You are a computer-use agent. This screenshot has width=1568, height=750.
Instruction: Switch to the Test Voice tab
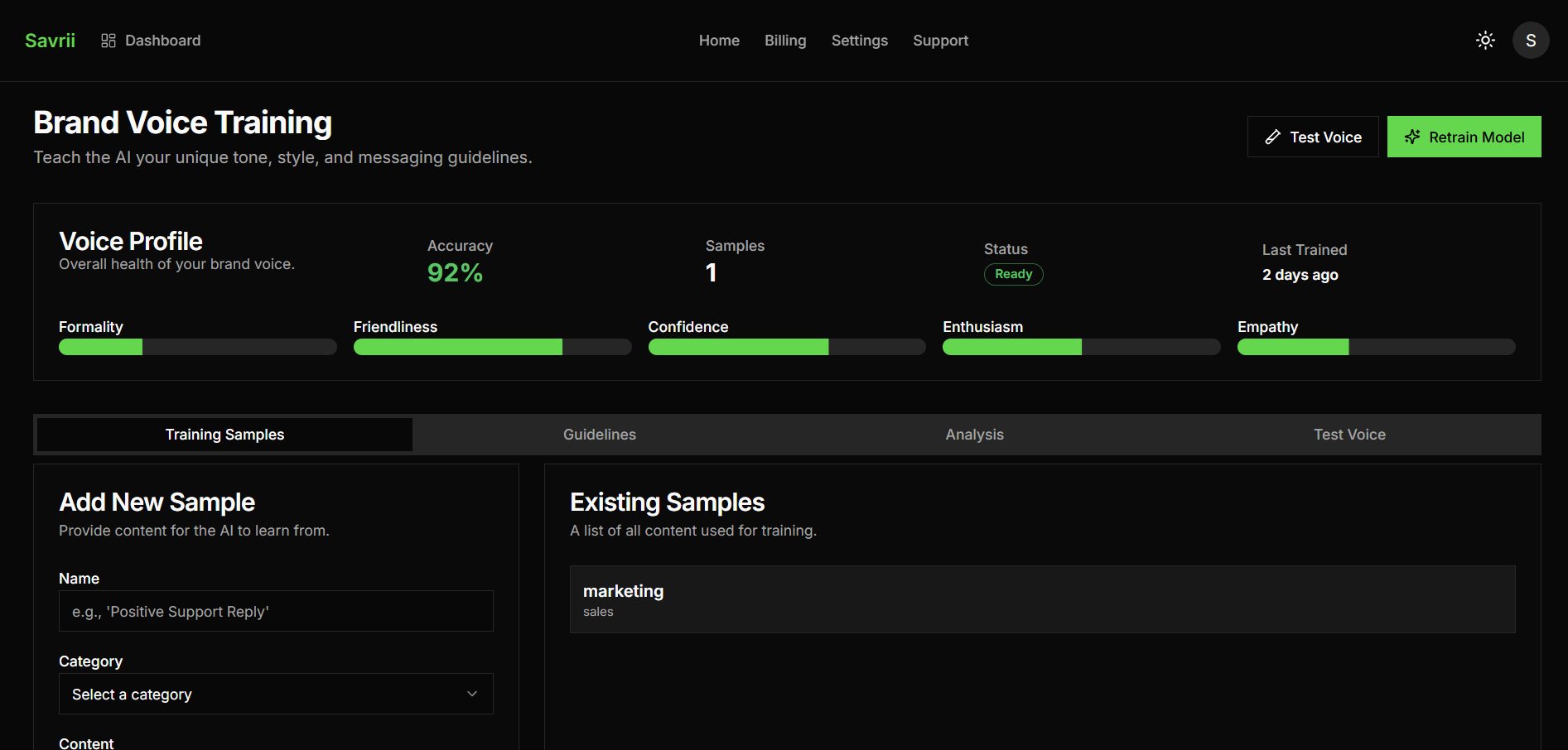(1349, 435)
